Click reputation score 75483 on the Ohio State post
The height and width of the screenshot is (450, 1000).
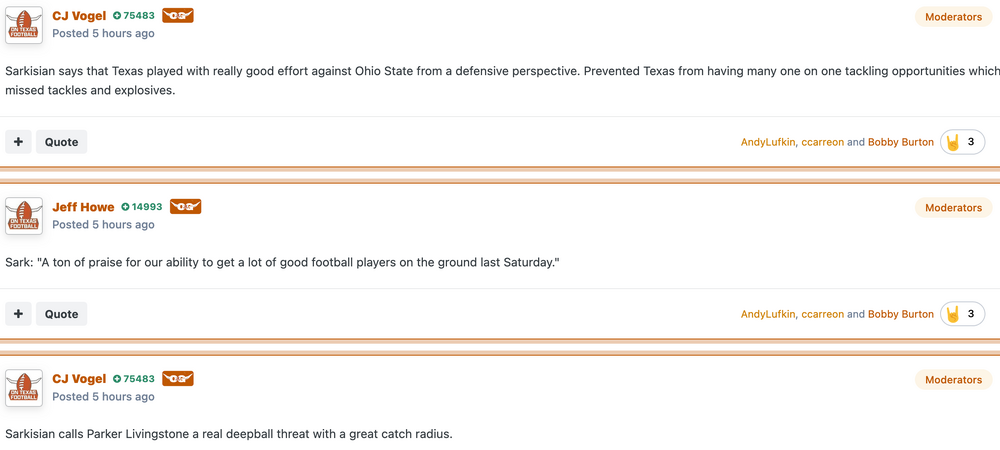133,16
